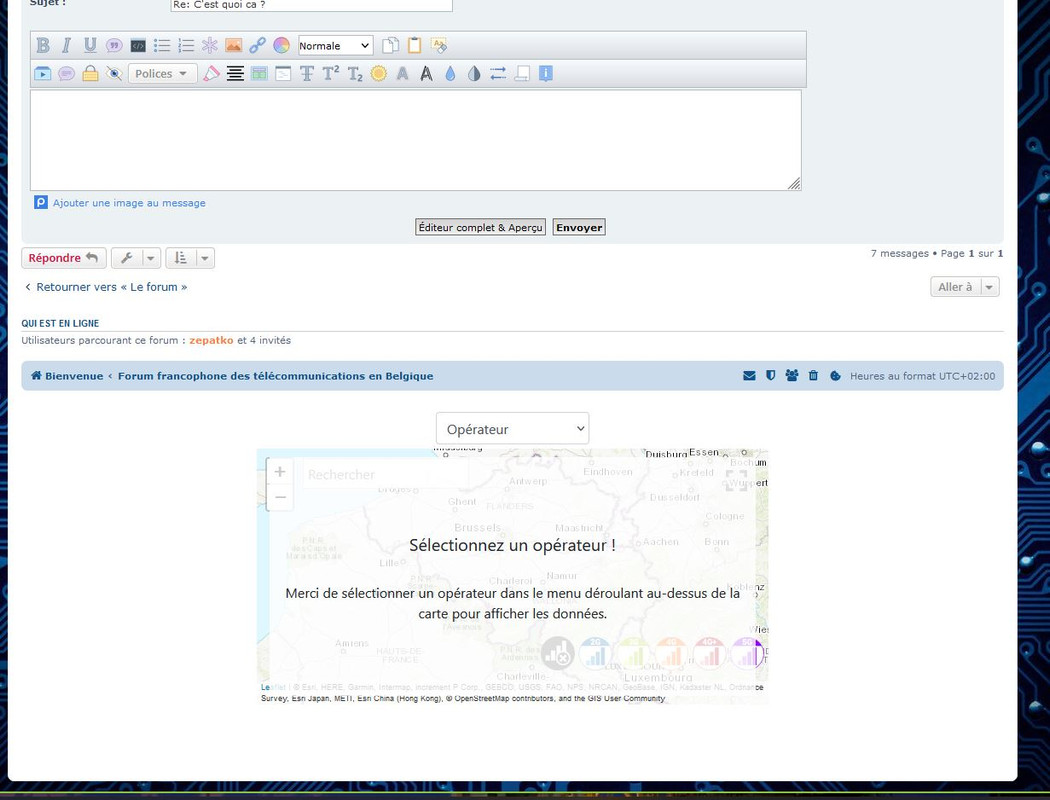The height and width of the screenshot is (800, 1050).
Task: Open 'Forum francophone des télécommunications en Belgique'
Action: click(275, 376)
